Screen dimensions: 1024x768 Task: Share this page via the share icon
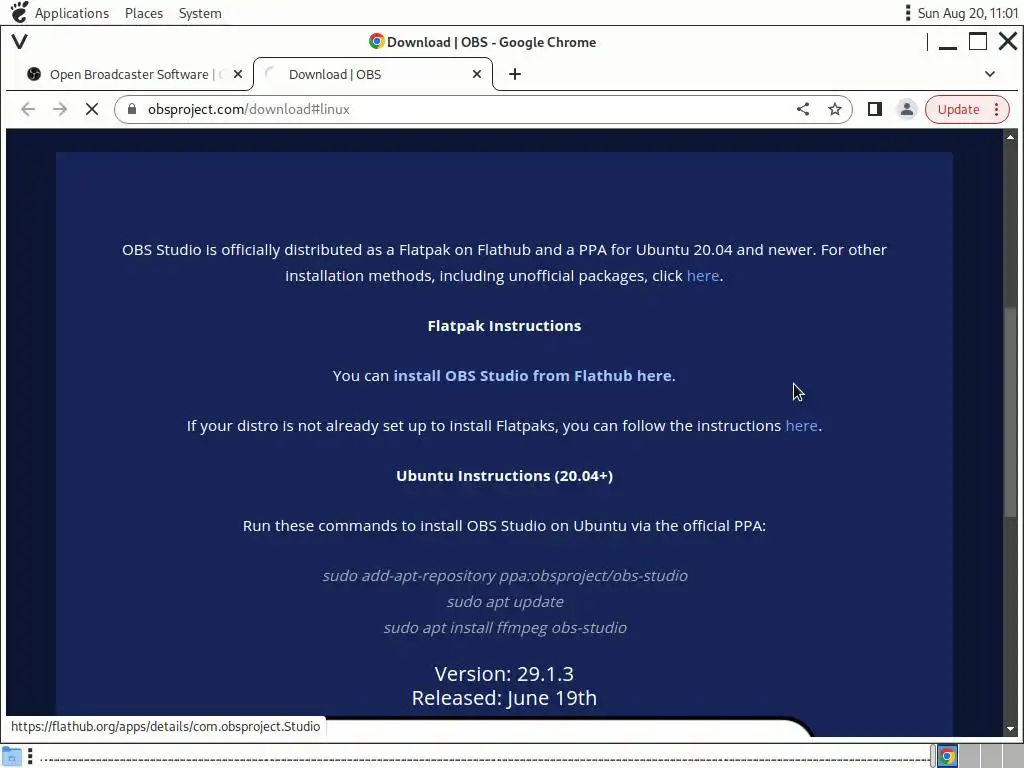pos(803,109)
